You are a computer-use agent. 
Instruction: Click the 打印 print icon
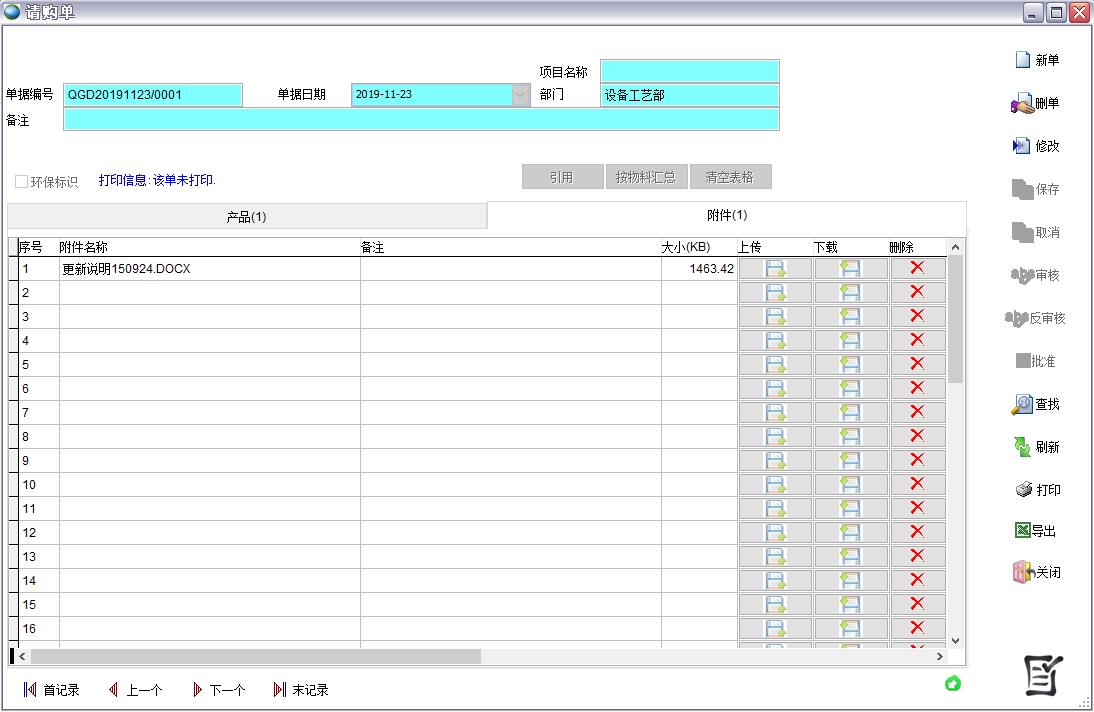tap(1024, 490)
